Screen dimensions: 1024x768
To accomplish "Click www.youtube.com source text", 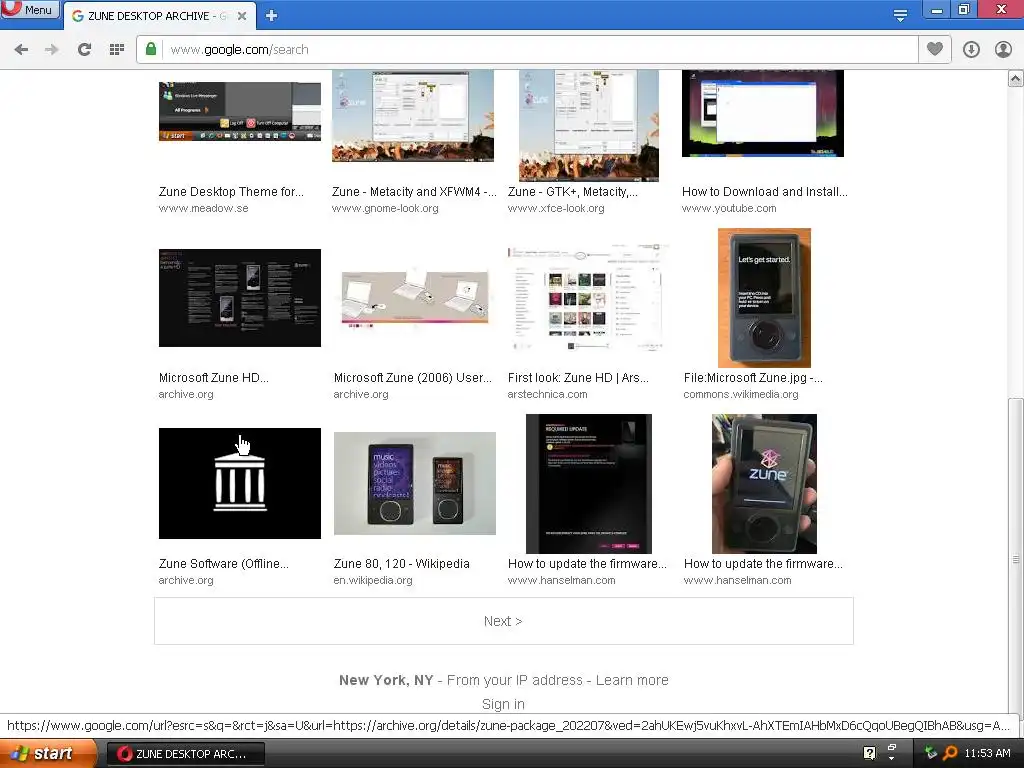I will click(729, 208).
